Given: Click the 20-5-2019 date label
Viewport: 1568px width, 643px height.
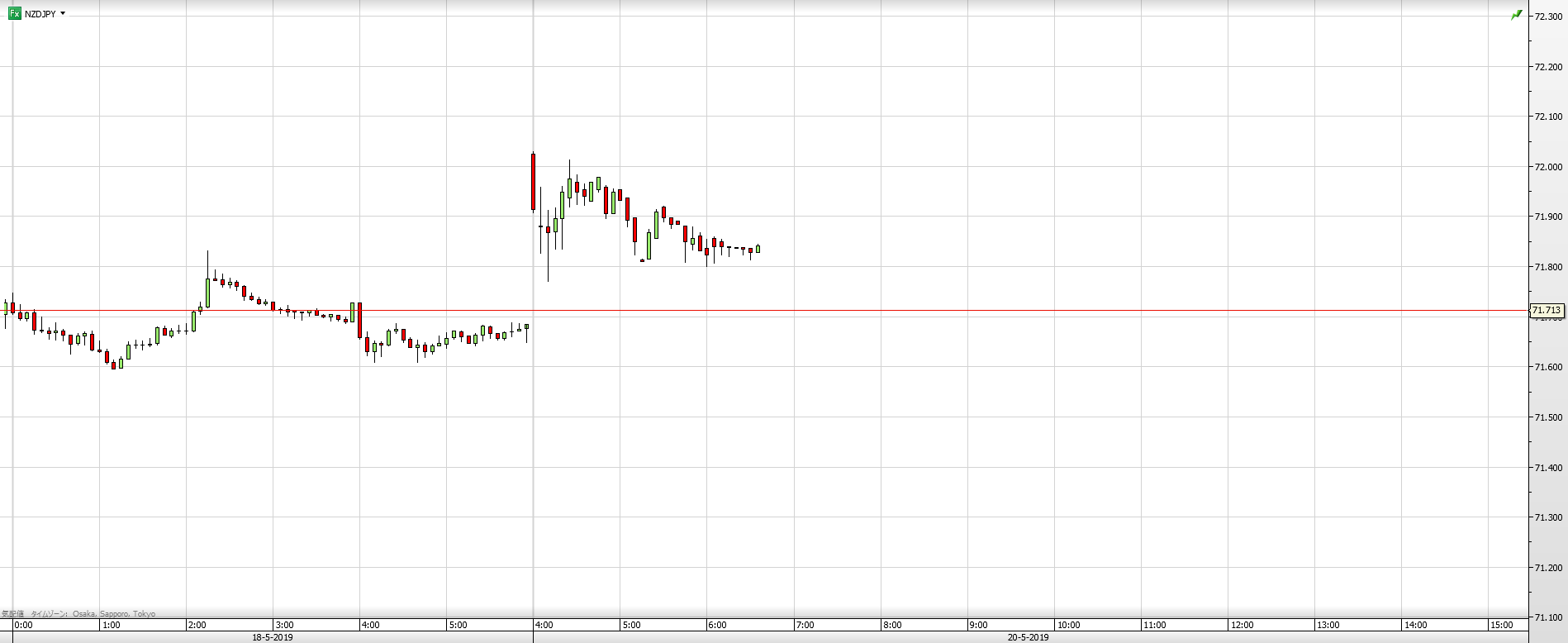Looking at the screenshot, I should pyautogui.click(x=1029, y=637).
